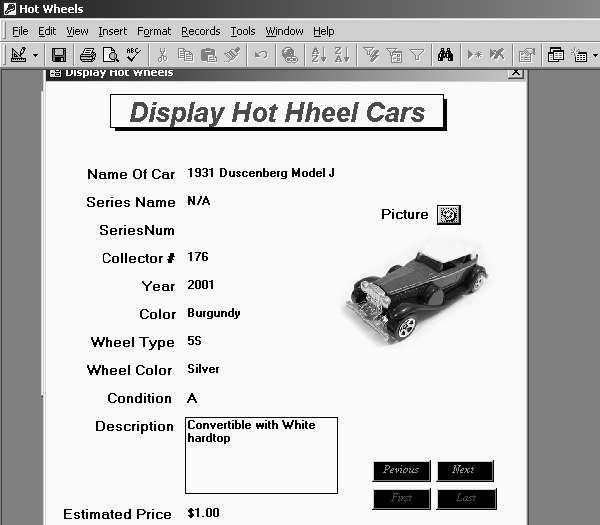Screen dimensions: 600x525
Task: Paste using the clipboard icon
Action: (209, 55)
